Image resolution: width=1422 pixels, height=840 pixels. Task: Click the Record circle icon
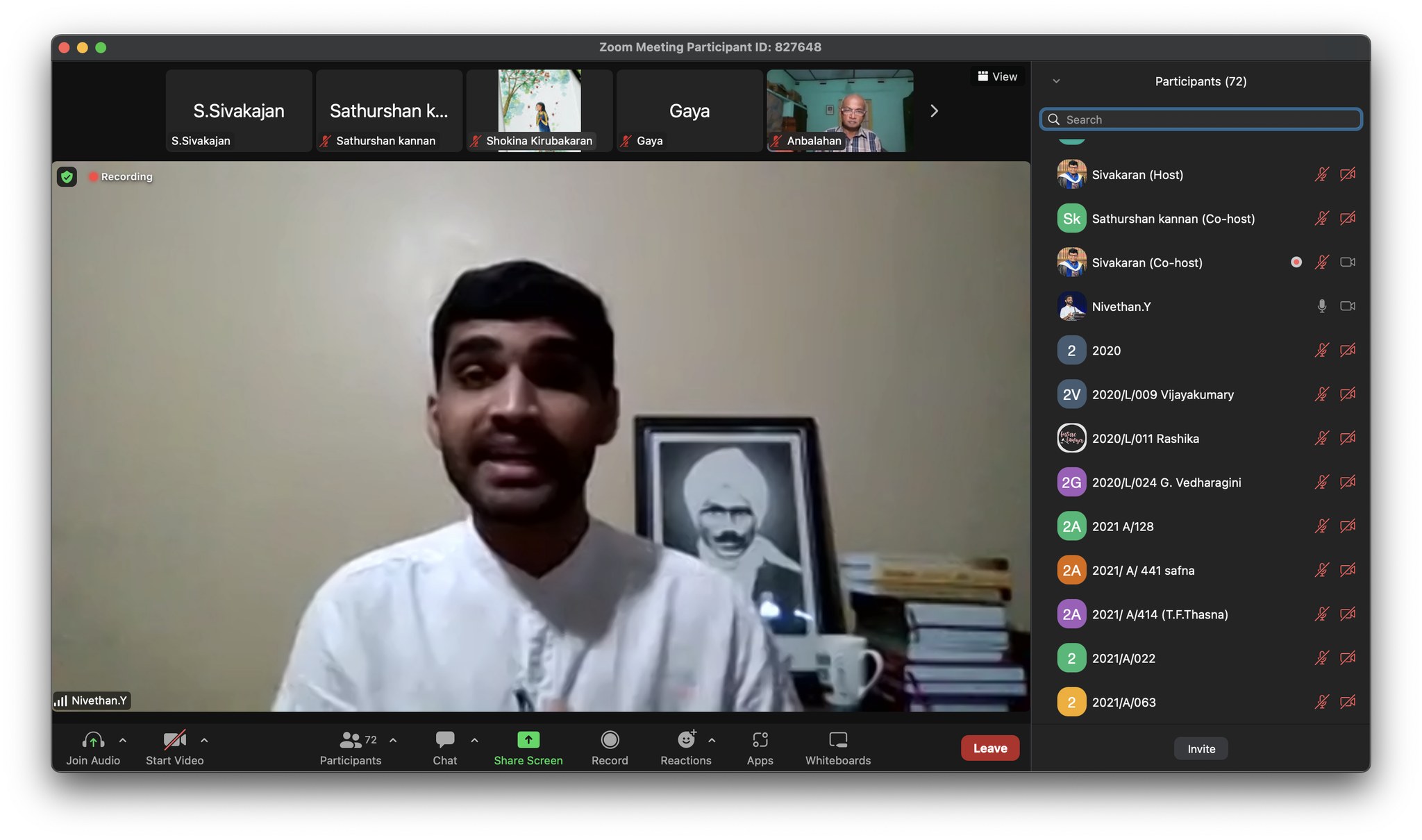(610, 740)
